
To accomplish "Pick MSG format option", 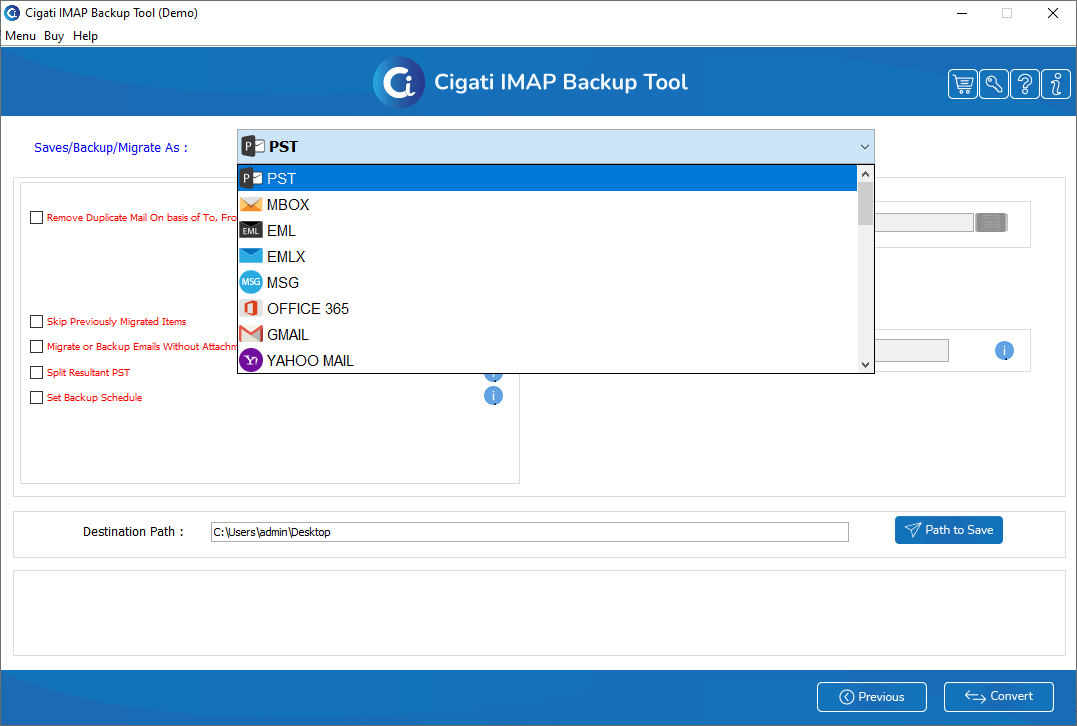I will point(547,282).
